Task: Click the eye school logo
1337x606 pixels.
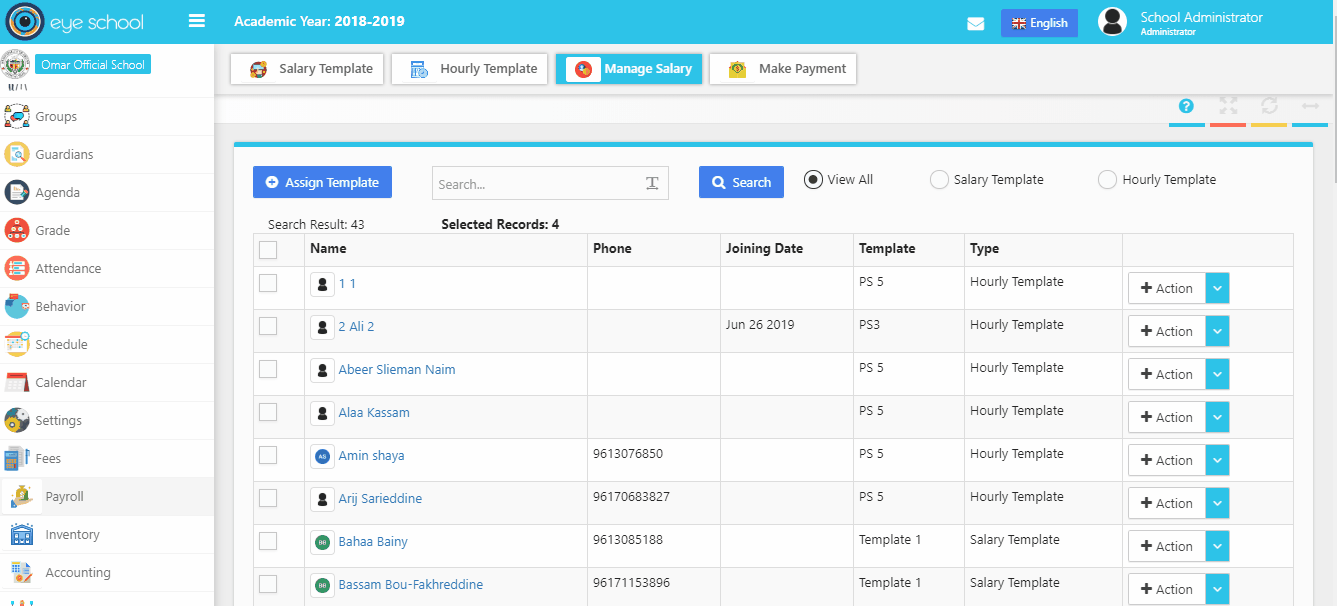Action: [x=74, y=22]
